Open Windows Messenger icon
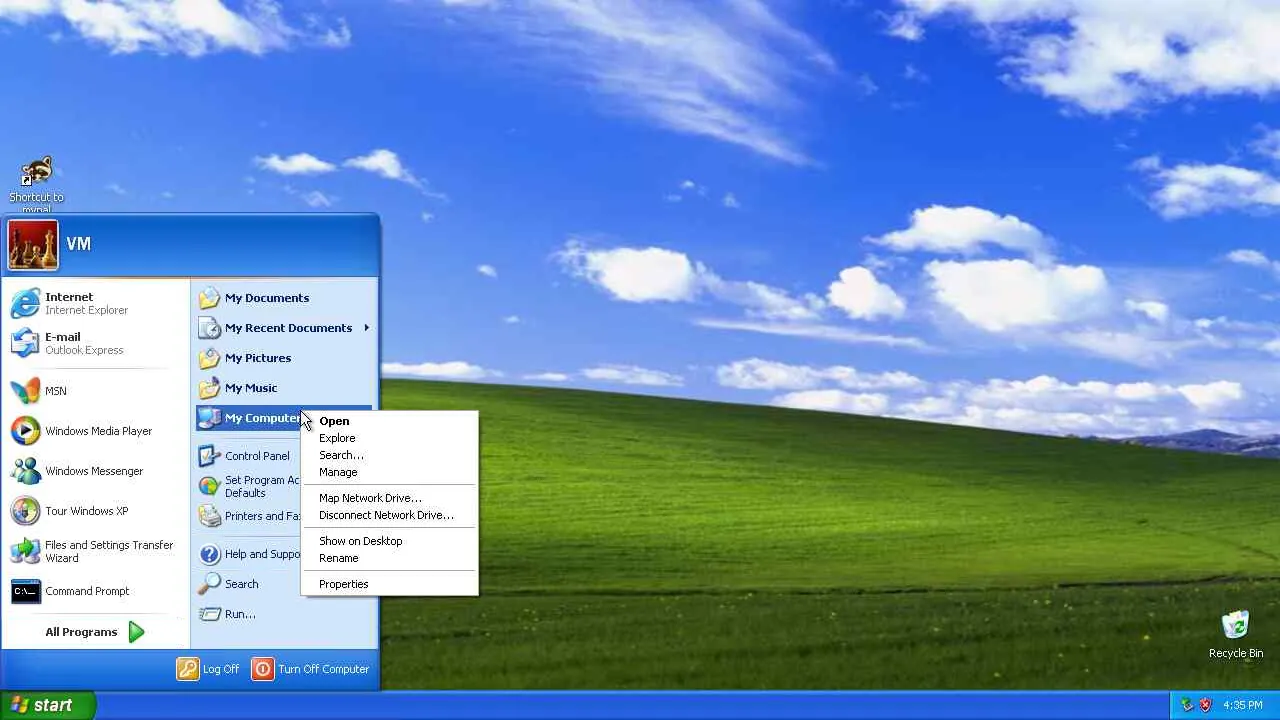1280x720 pixels. (x=26, y=471)
